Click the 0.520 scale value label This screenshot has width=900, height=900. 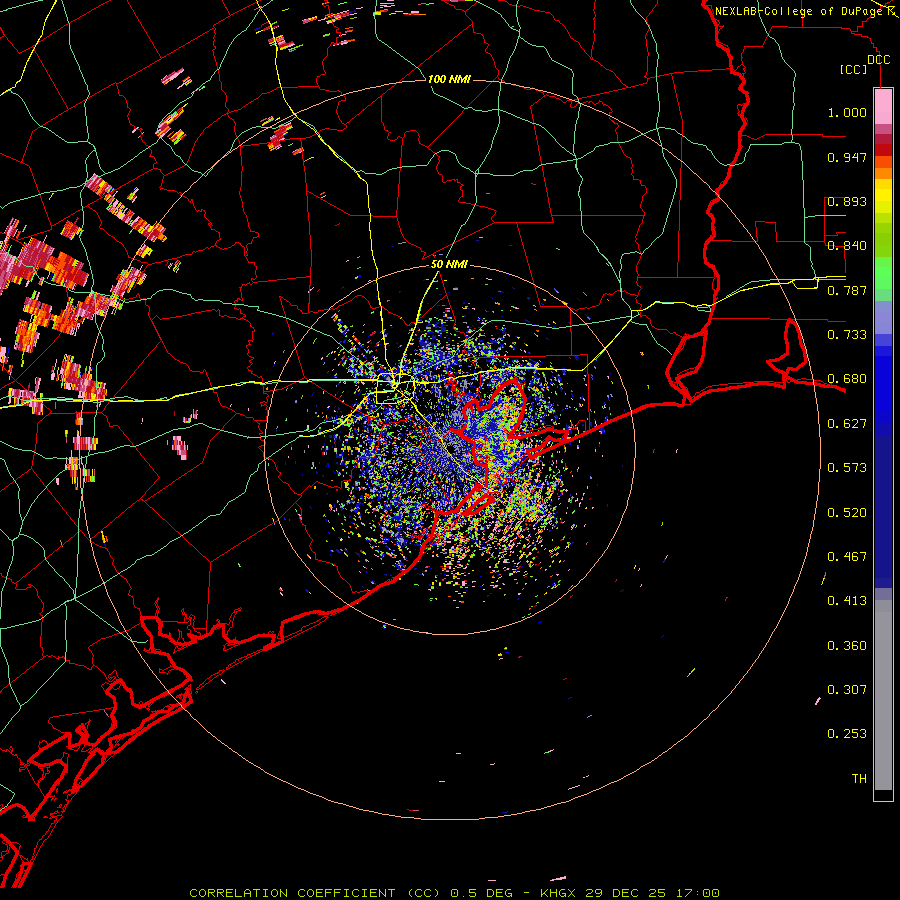[x=847, y=513]
